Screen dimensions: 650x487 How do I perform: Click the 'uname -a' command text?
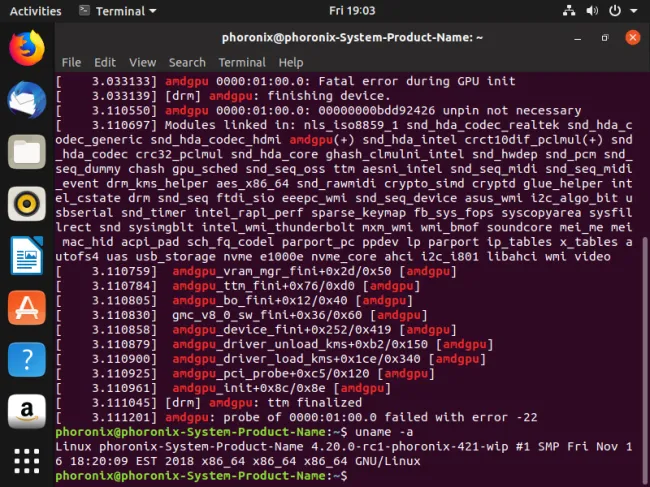click(384, 432)
